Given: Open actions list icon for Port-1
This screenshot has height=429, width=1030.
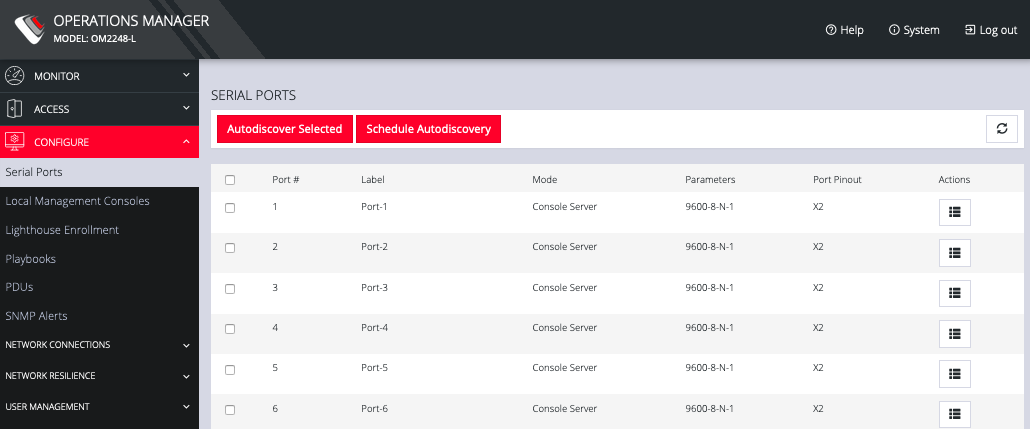Looking at the screenshot, I should click(x=954, y=212).
